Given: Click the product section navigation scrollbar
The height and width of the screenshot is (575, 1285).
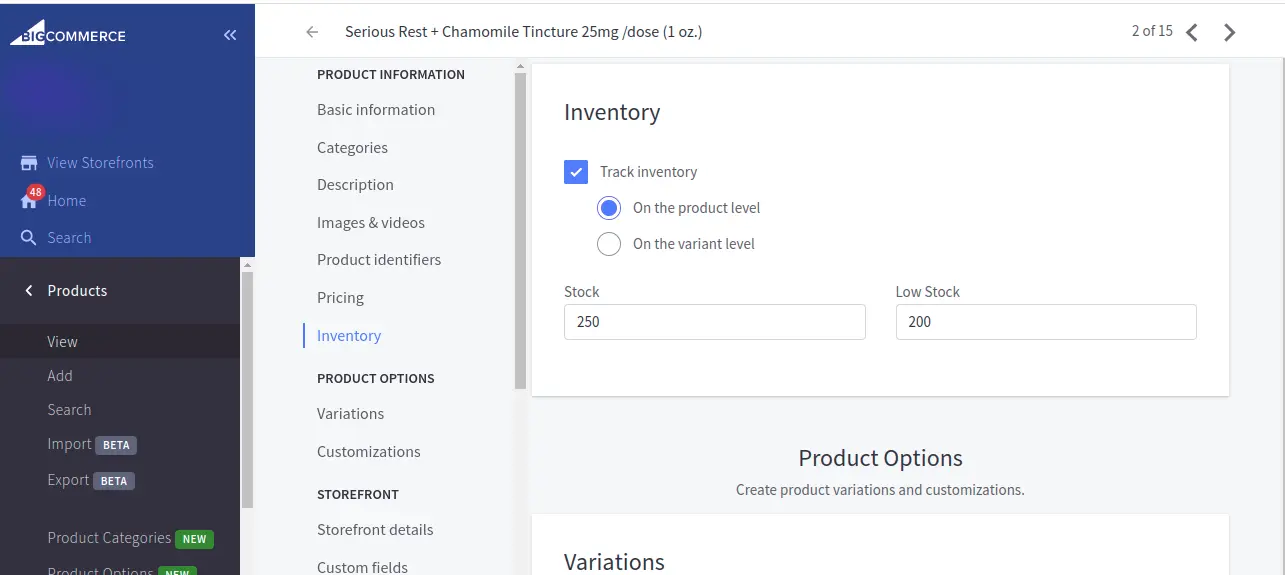Looking at the screenshot, I should click(520, 230).
